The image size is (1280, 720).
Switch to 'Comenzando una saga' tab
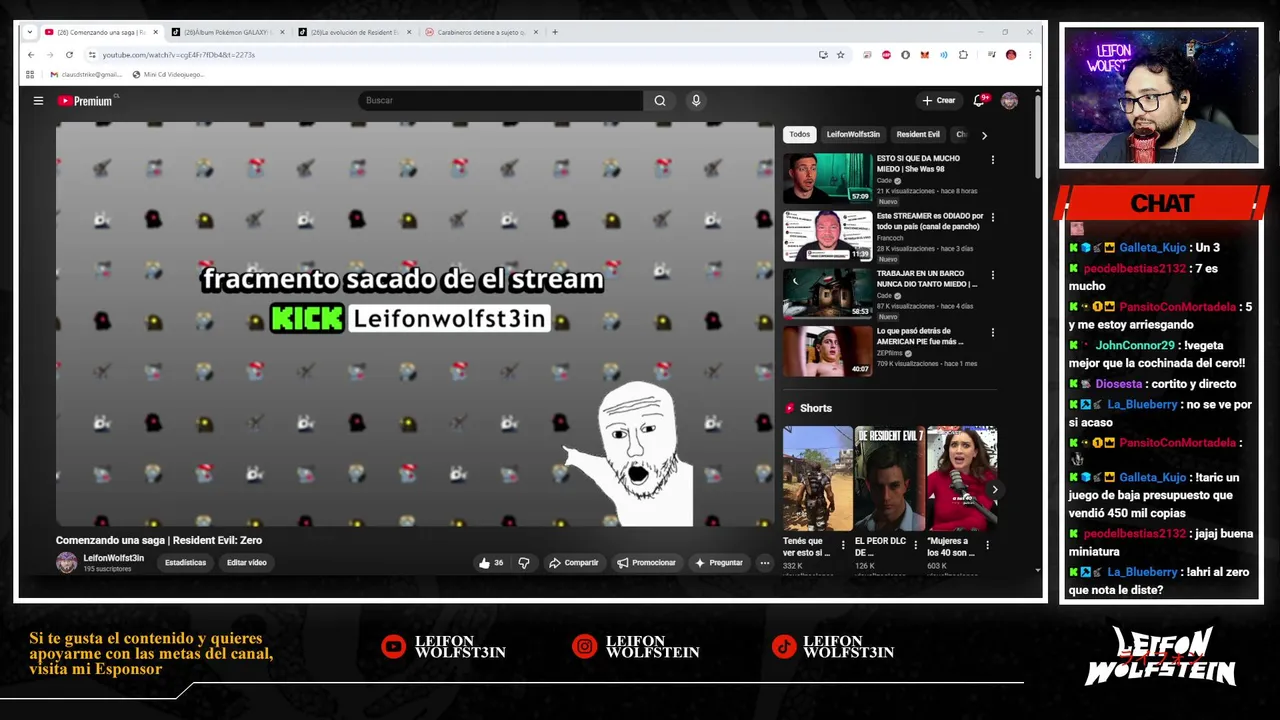(101, 32)
